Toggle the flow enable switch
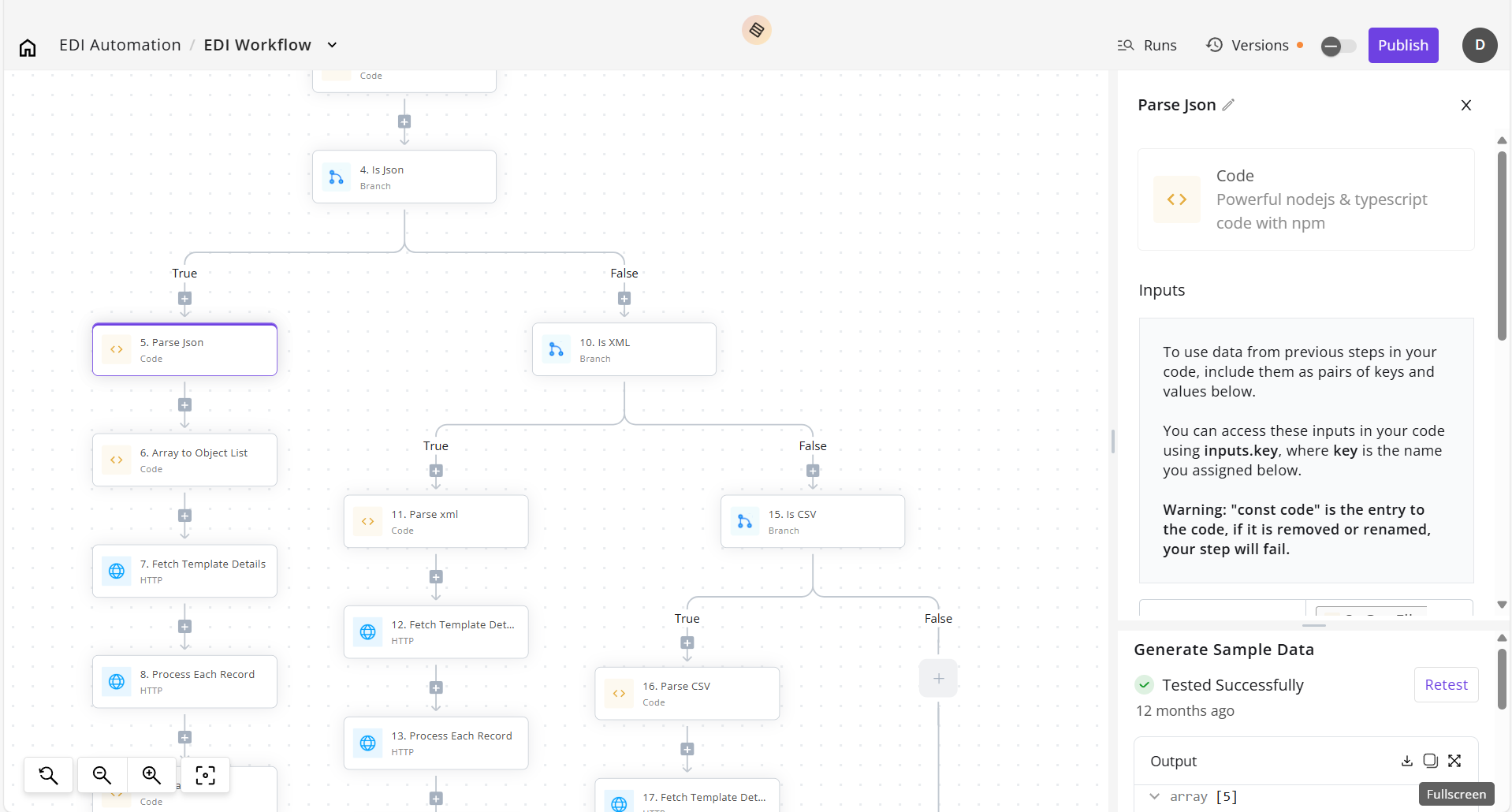 pyautogui.click(x=1339, y=47)
